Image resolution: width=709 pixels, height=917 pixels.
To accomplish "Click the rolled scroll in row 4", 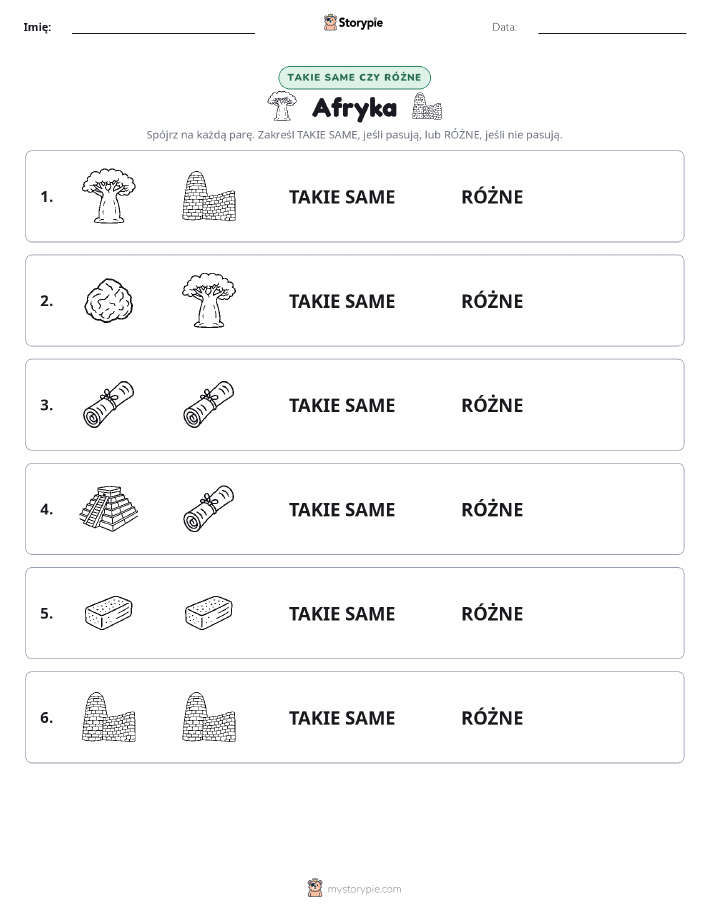I will coord(209,509).
